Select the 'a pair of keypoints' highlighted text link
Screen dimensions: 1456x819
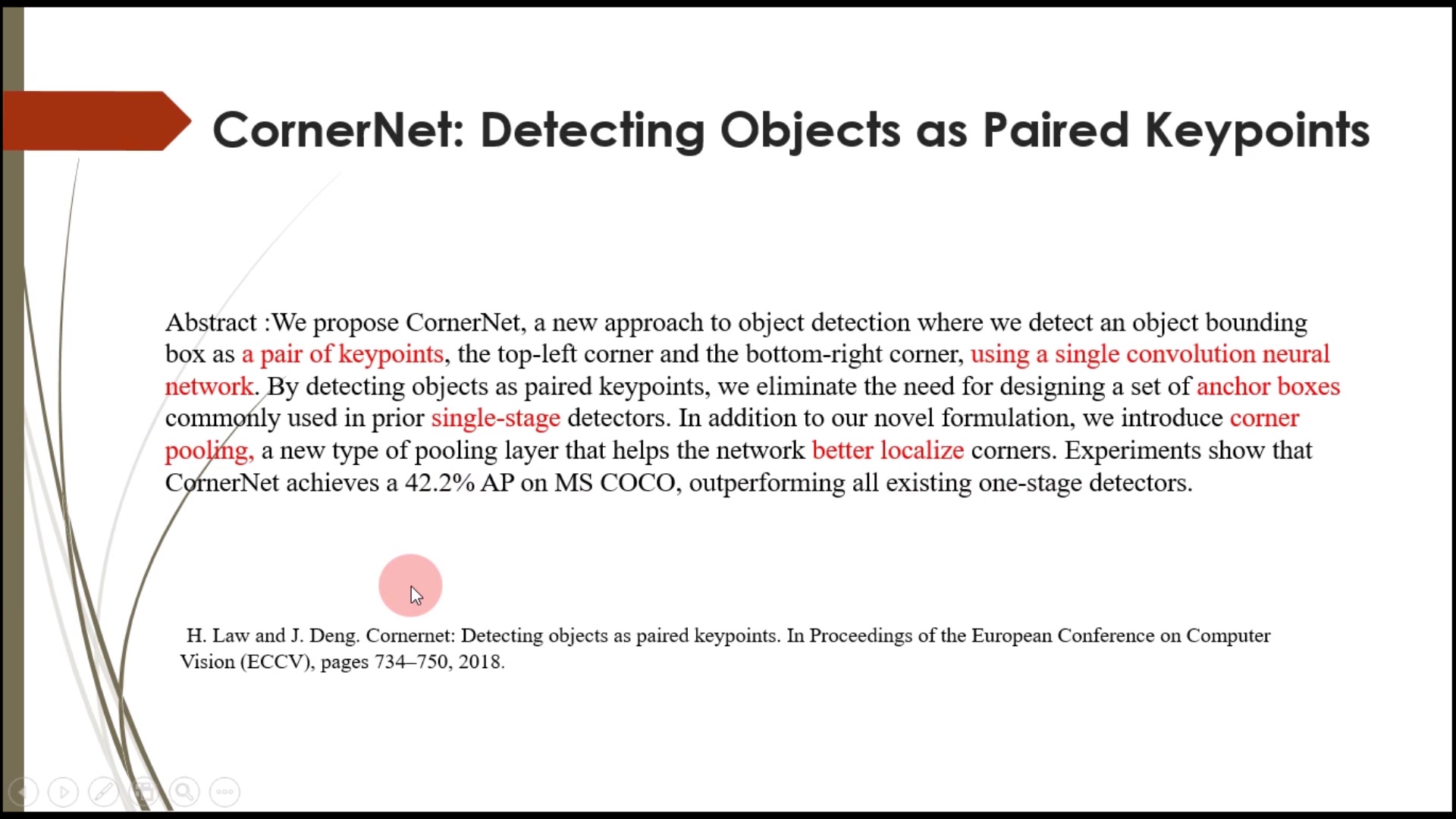(x=343, y=354)
